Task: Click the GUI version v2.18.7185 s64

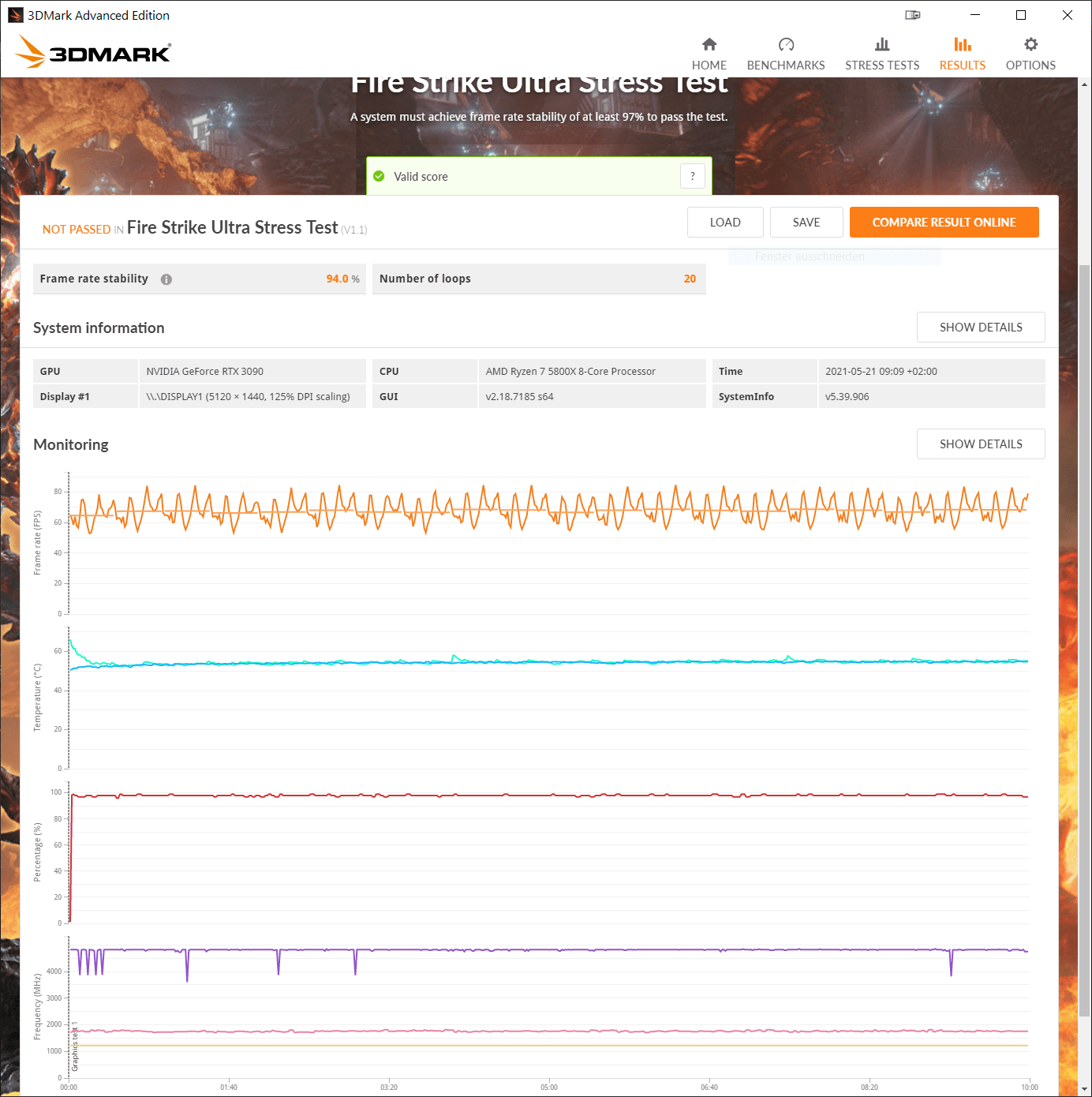Action: (x=519, y=396)
